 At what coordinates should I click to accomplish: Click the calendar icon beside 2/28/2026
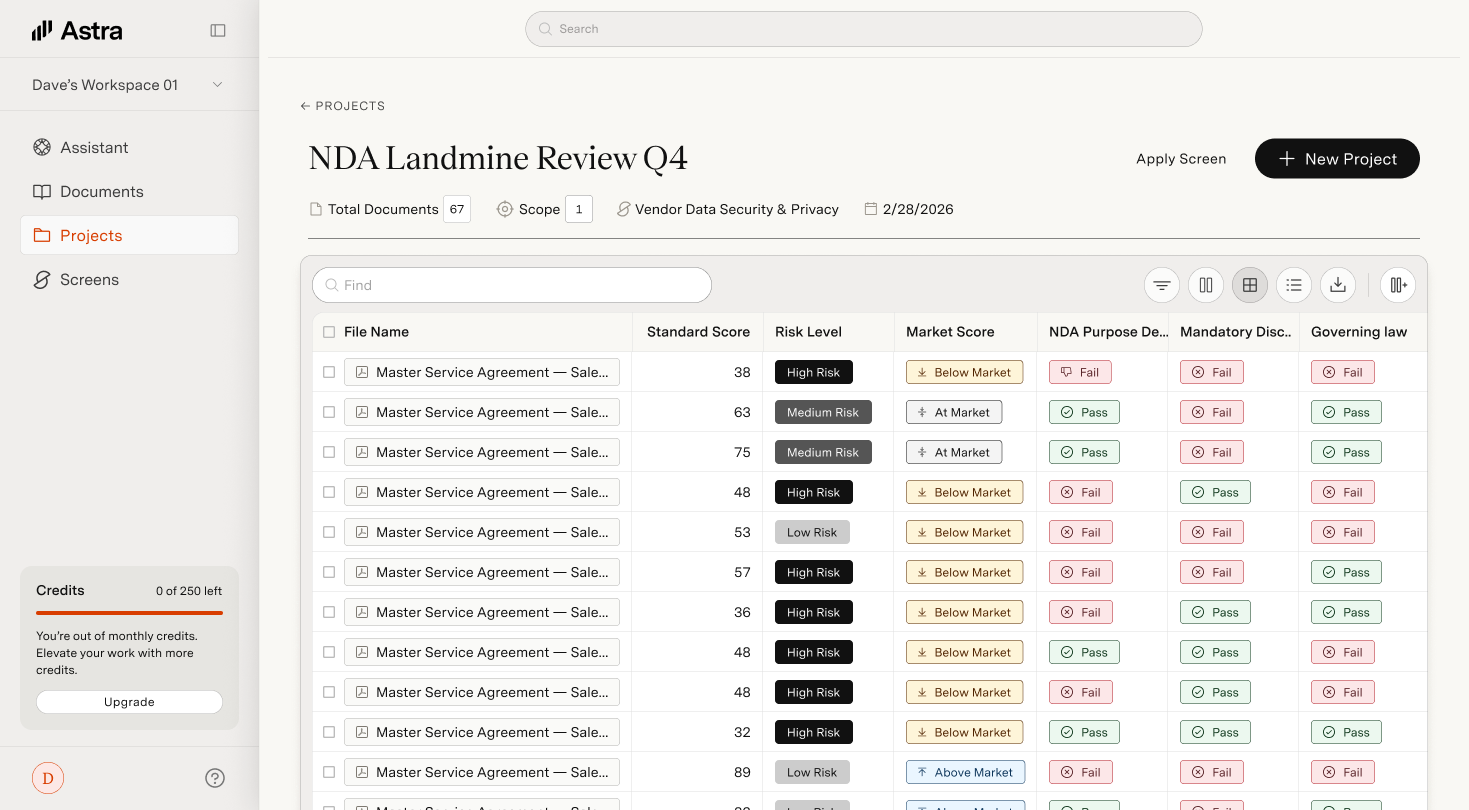coord(871,209)
